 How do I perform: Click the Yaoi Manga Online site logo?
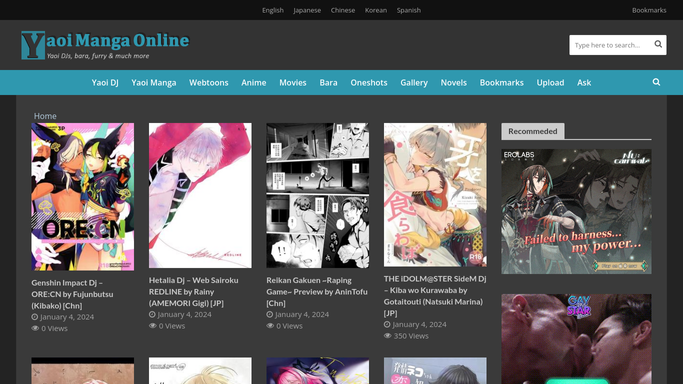(x=105, y=45)
